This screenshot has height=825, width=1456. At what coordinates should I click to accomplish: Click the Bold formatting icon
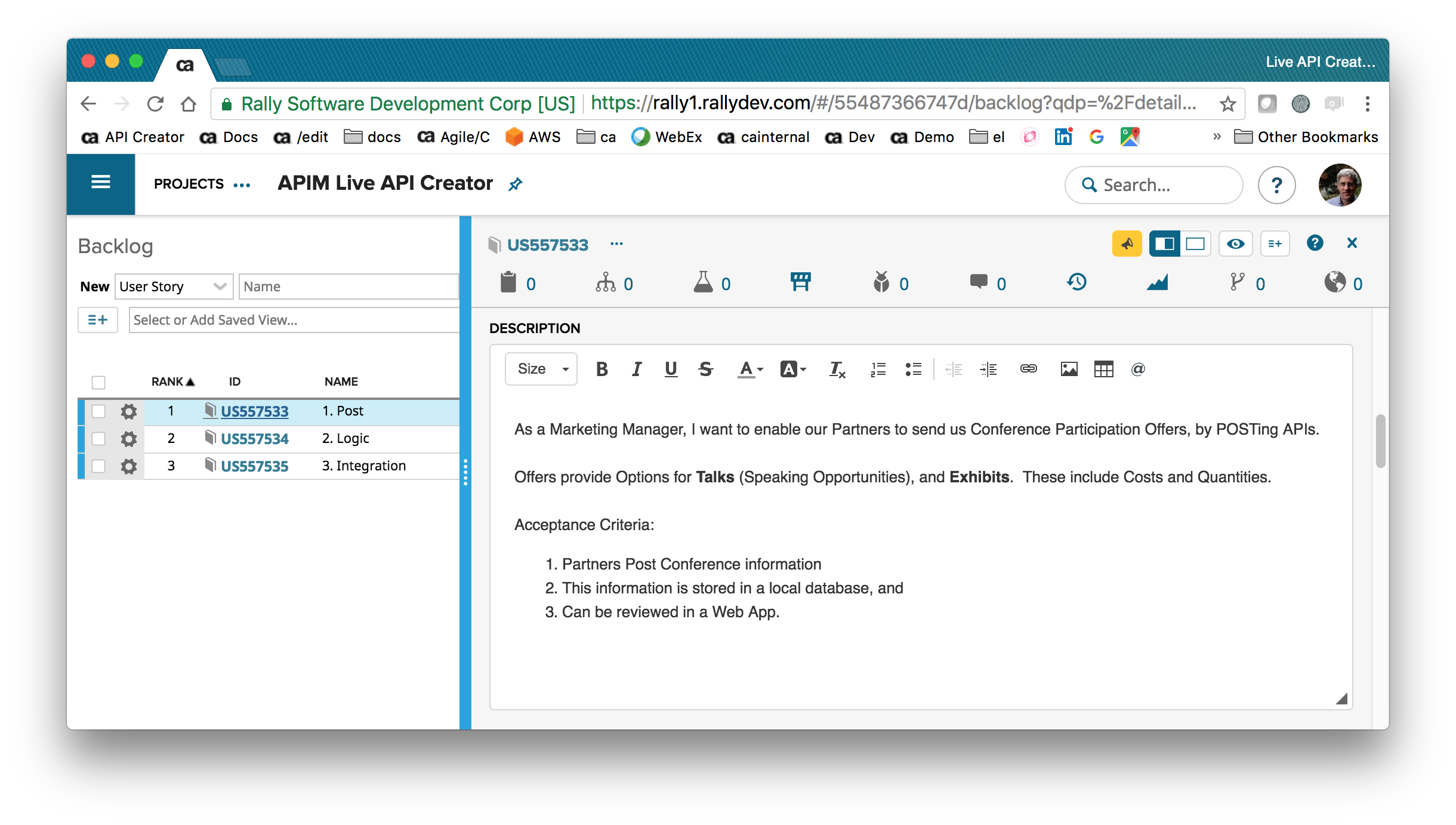[x=601, y=370]
